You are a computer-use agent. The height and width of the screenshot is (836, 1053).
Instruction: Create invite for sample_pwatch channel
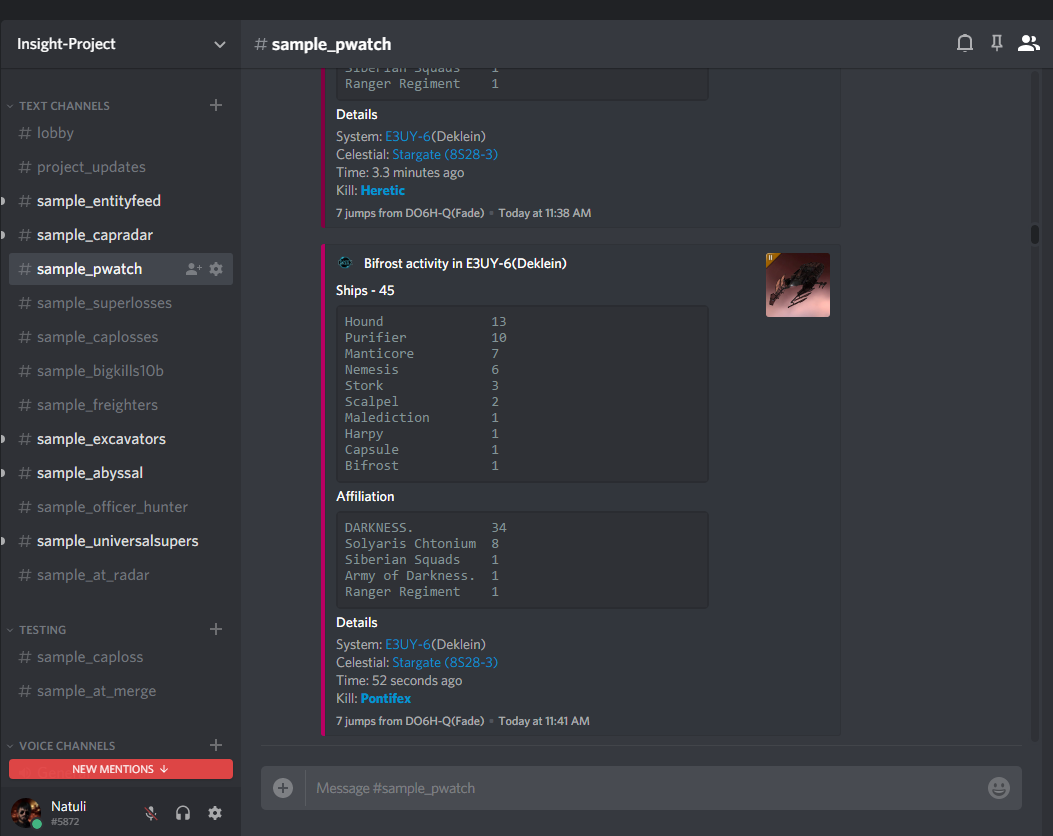[193, 269]
